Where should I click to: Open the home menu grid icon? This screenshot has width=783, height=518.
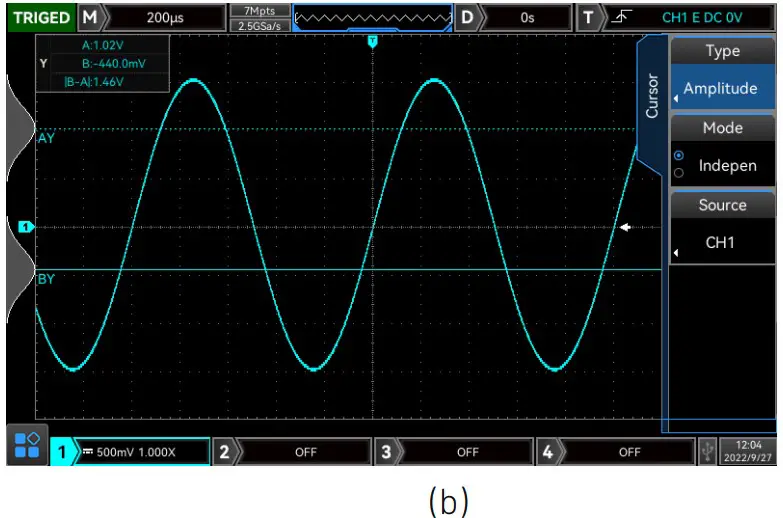27,445
